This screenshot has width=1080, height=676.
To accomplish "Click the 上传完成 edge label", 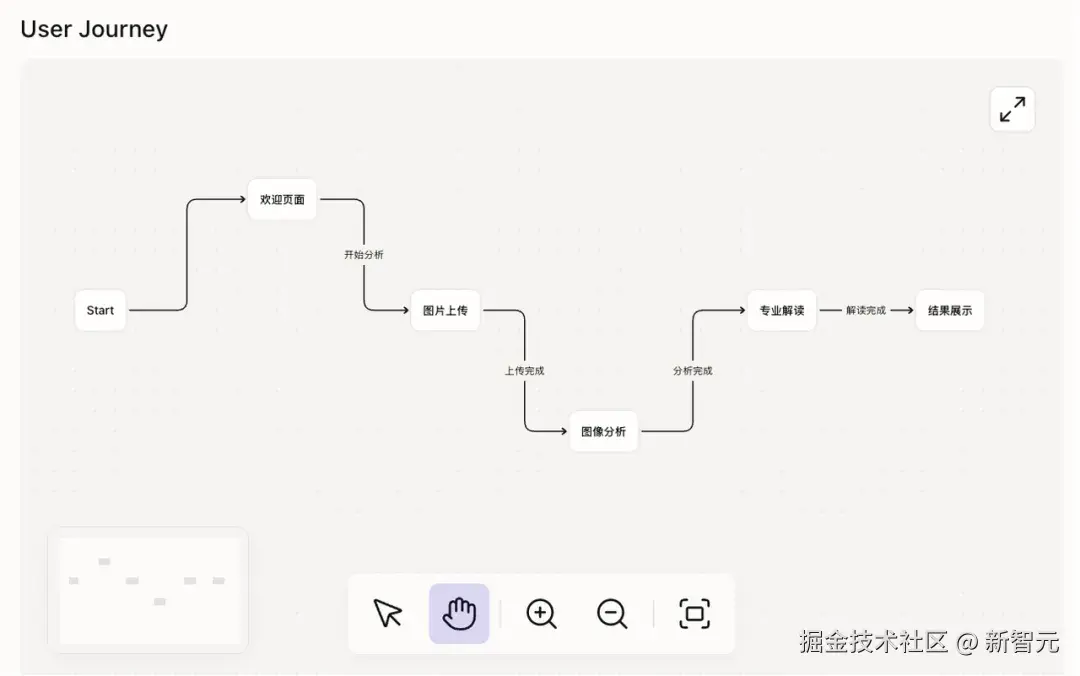I will click(524, 370).
